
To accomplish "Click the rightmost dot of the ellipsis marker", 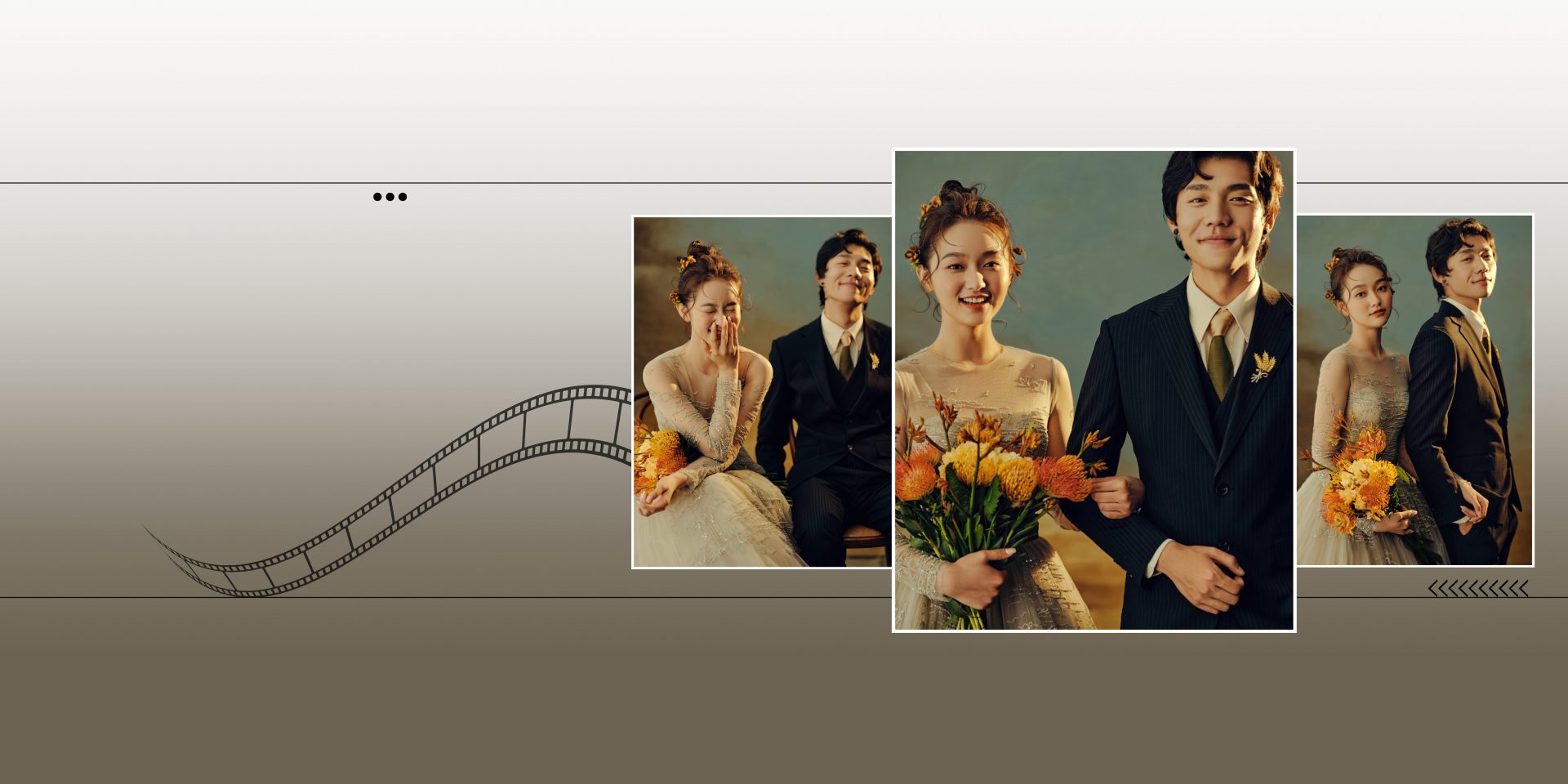I will pyautogui.click(x=404, y=196).
